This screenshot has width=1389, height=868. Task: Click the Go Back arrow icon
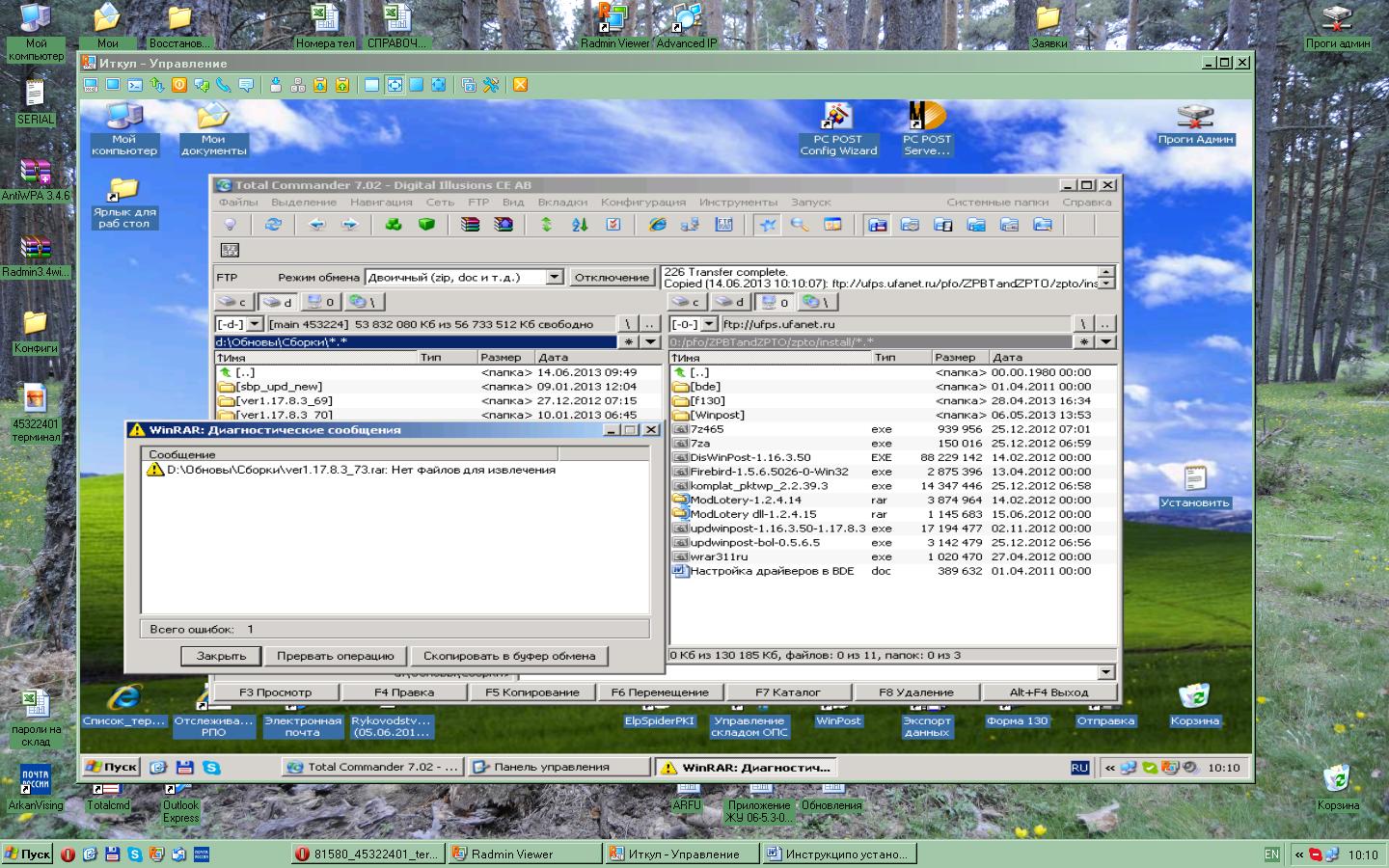click(x=316, y=225)
